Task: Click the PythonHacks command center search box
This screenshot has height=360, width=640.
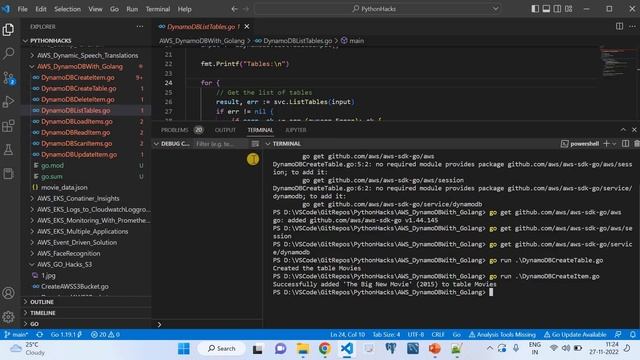Action: tap(378, 9)
